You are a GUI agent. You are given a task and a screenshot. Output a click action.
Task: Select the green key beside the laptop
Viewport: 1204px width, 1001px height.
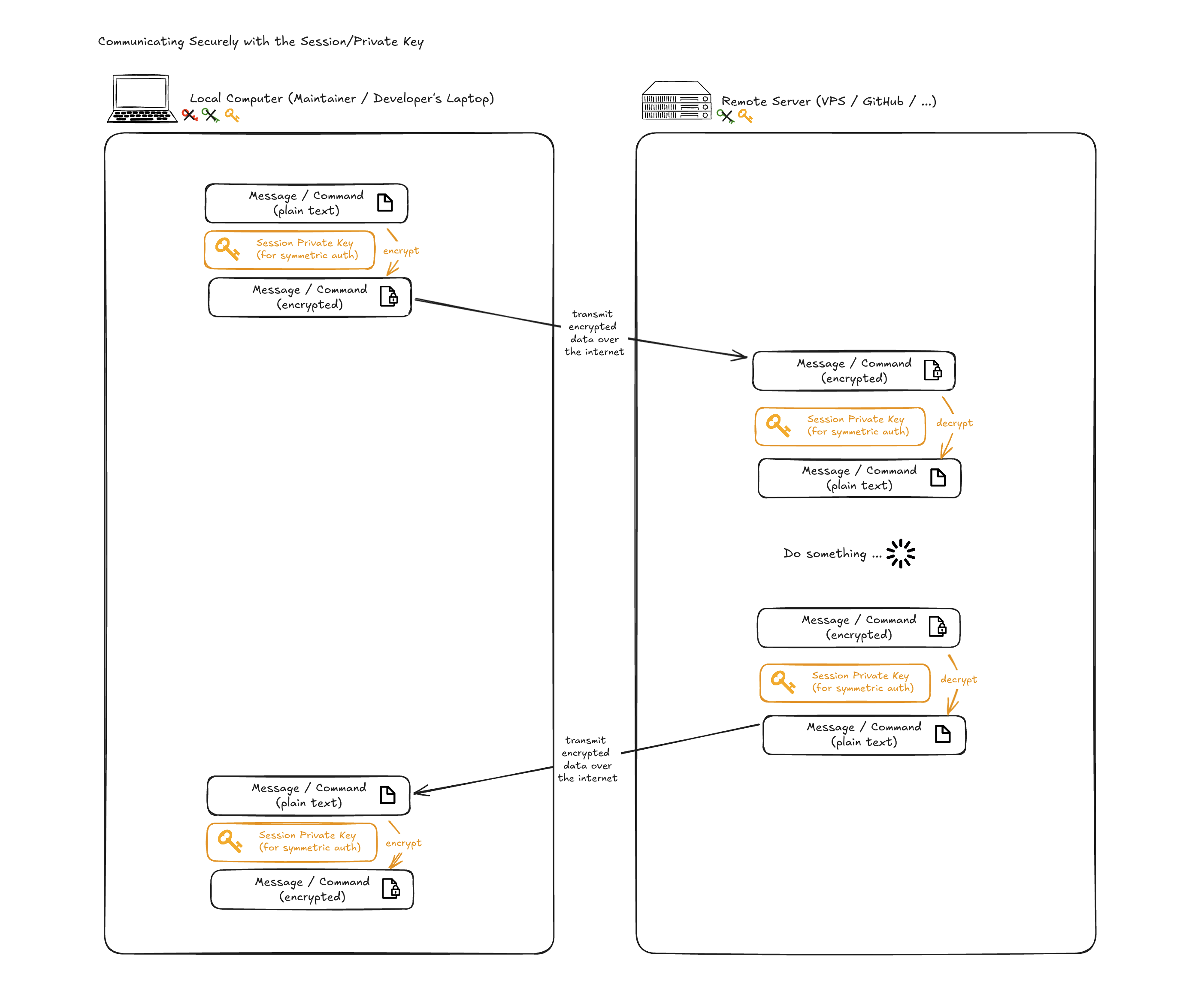point(210,115)
